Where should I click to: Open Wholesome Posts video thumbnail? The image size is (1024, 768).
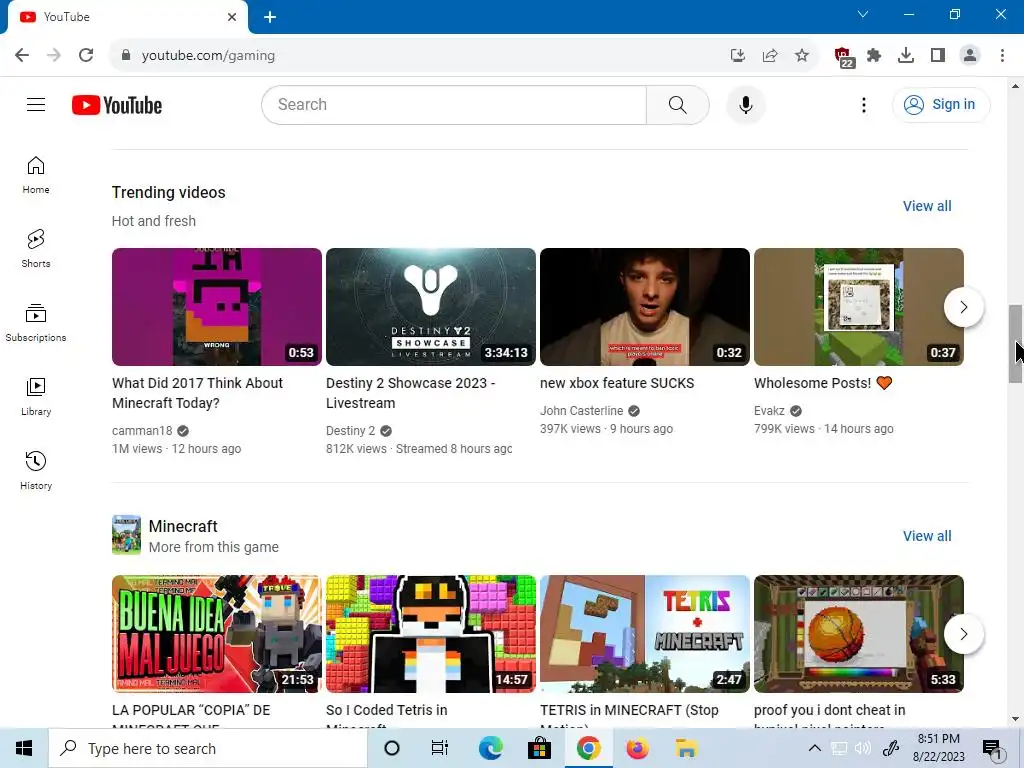(x=859, y=307)
